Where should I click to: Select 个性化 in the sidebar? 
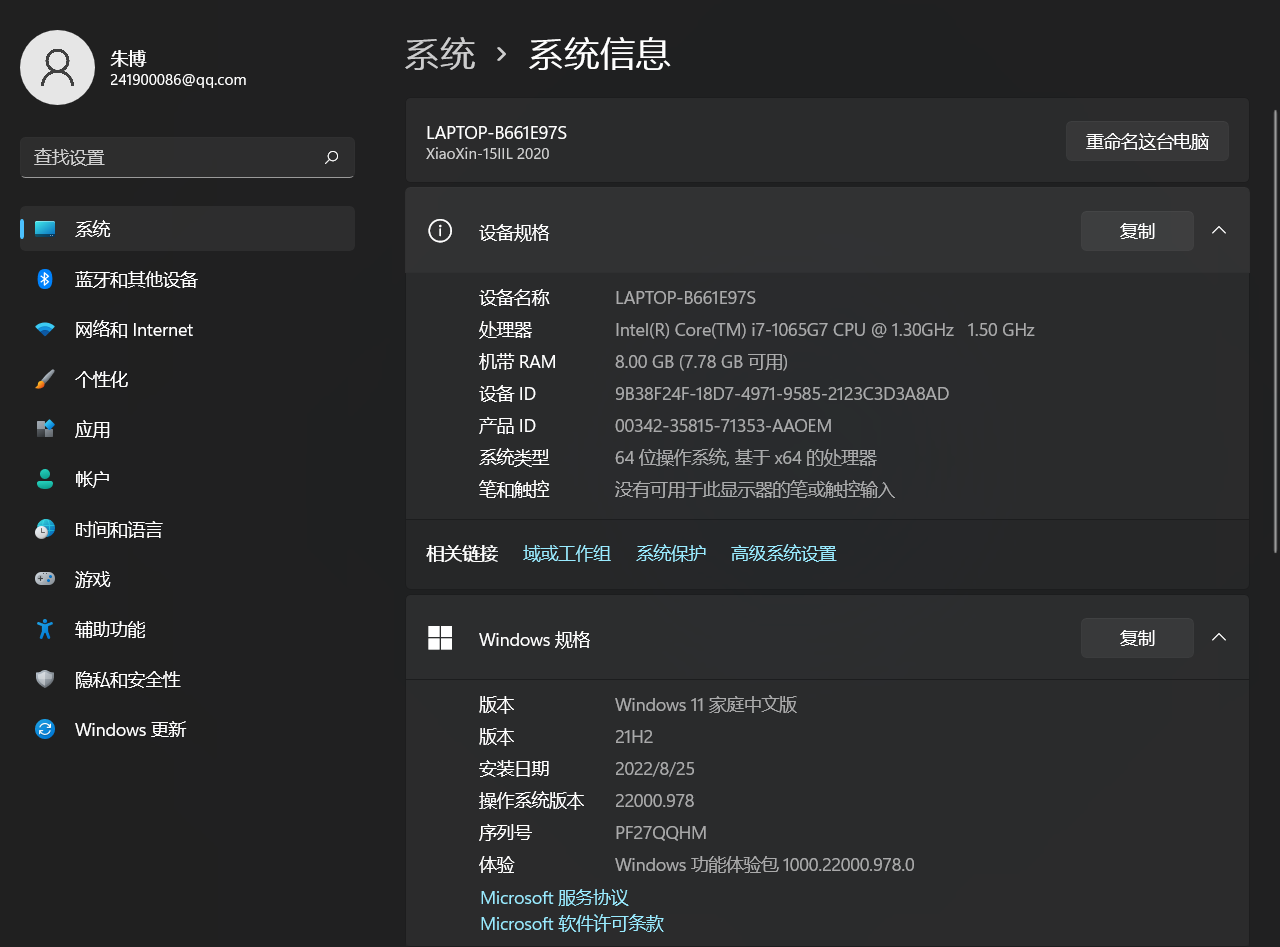click(188, 379)
